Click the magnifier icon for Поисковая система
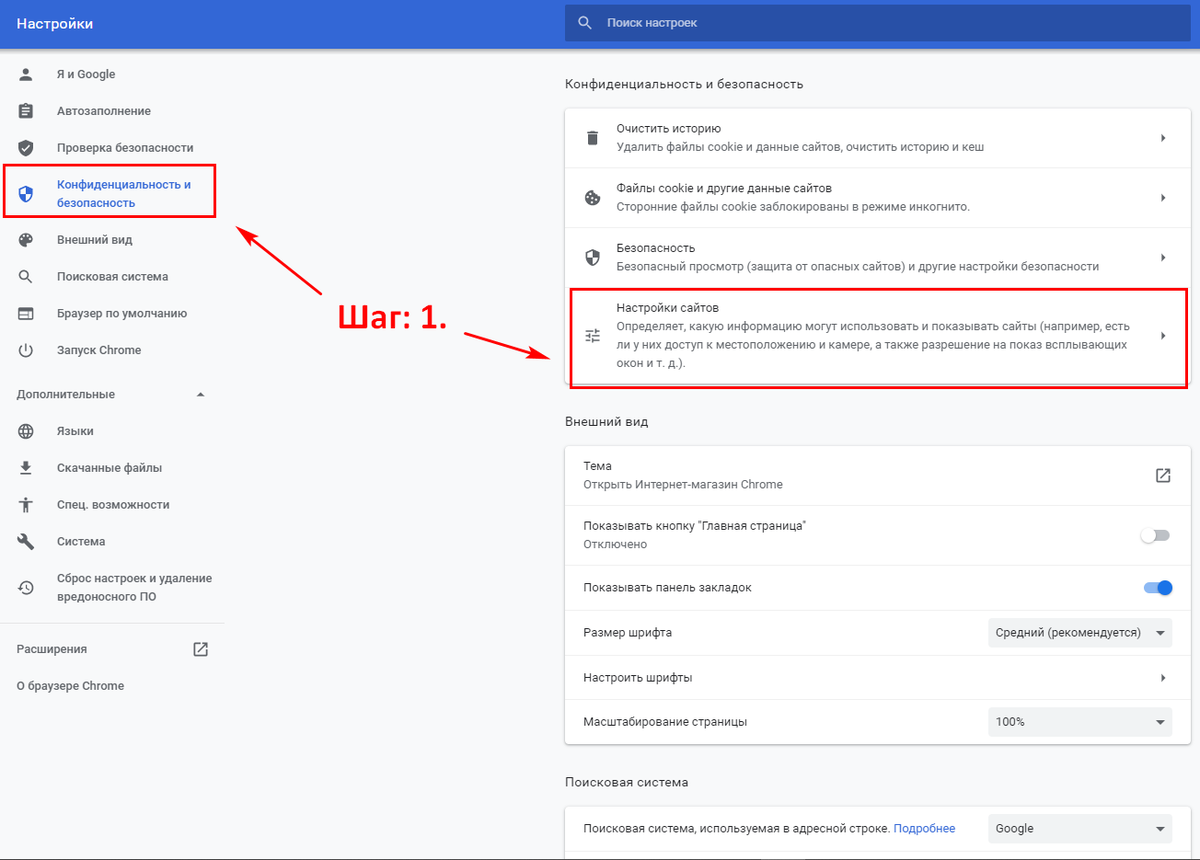Screen dimensions: 1200x860 (26, 277)
